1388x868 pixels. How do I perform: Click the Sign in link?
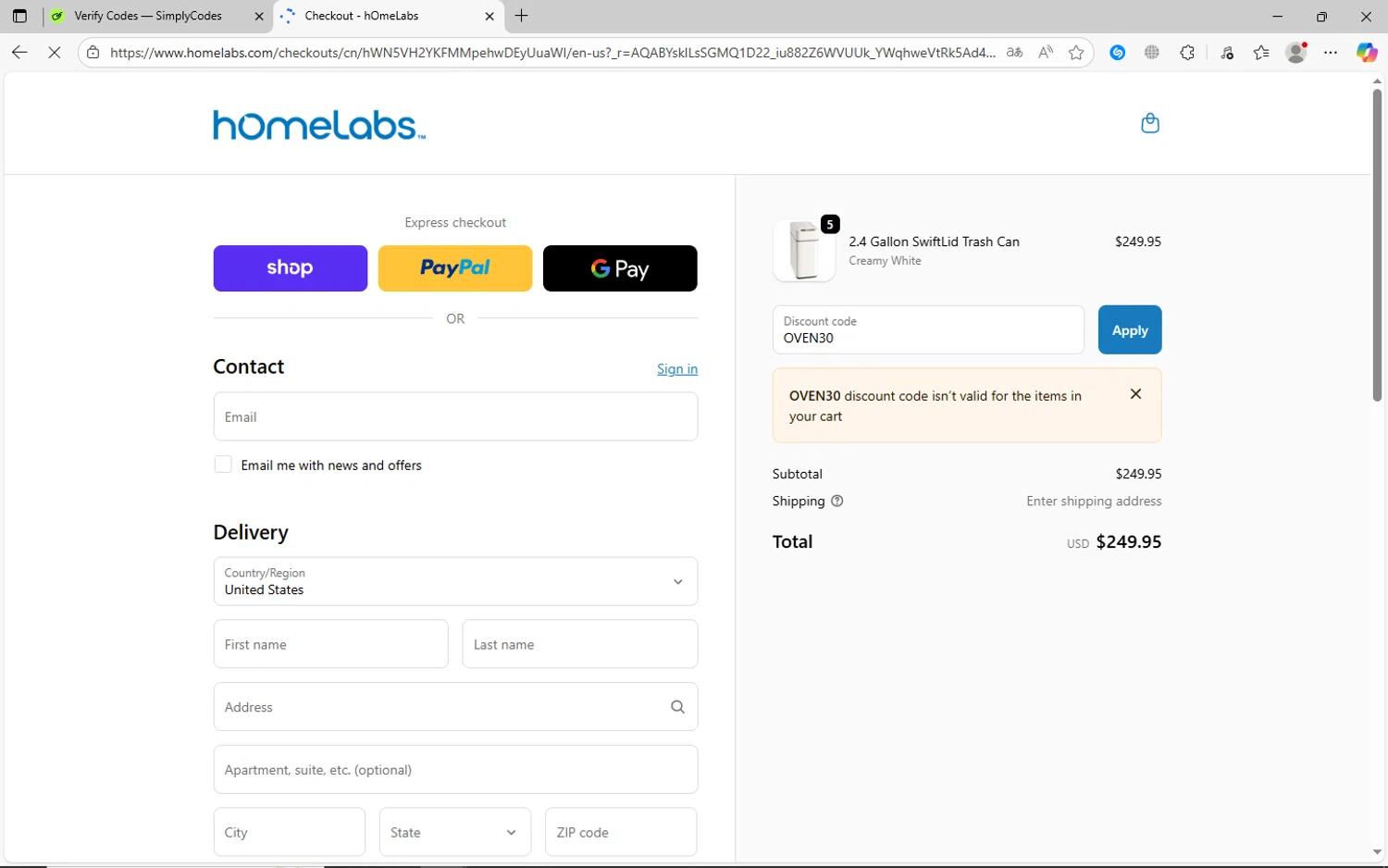[677, 368]
